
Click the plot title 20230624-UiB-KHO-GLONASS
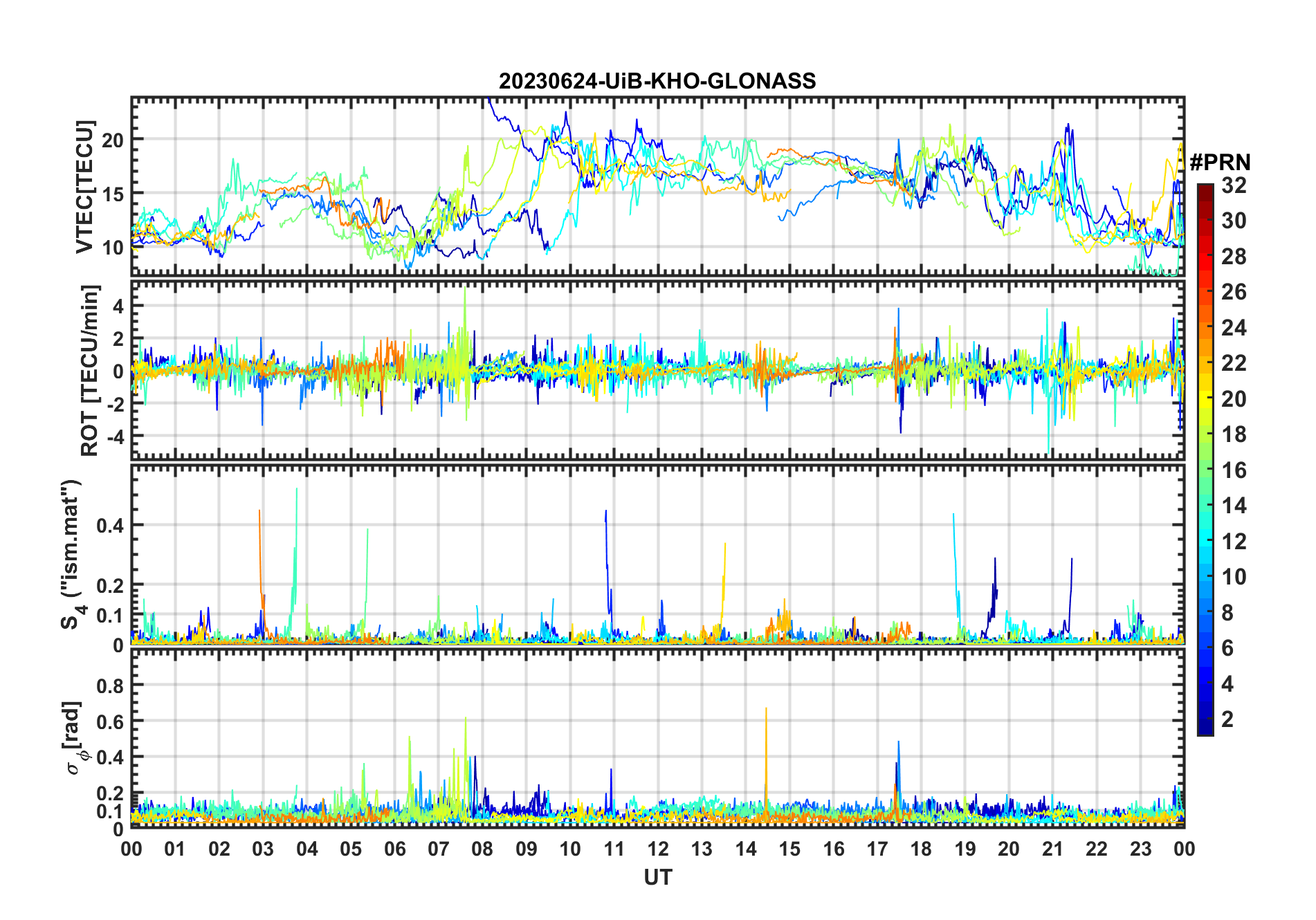coord(657,81)
